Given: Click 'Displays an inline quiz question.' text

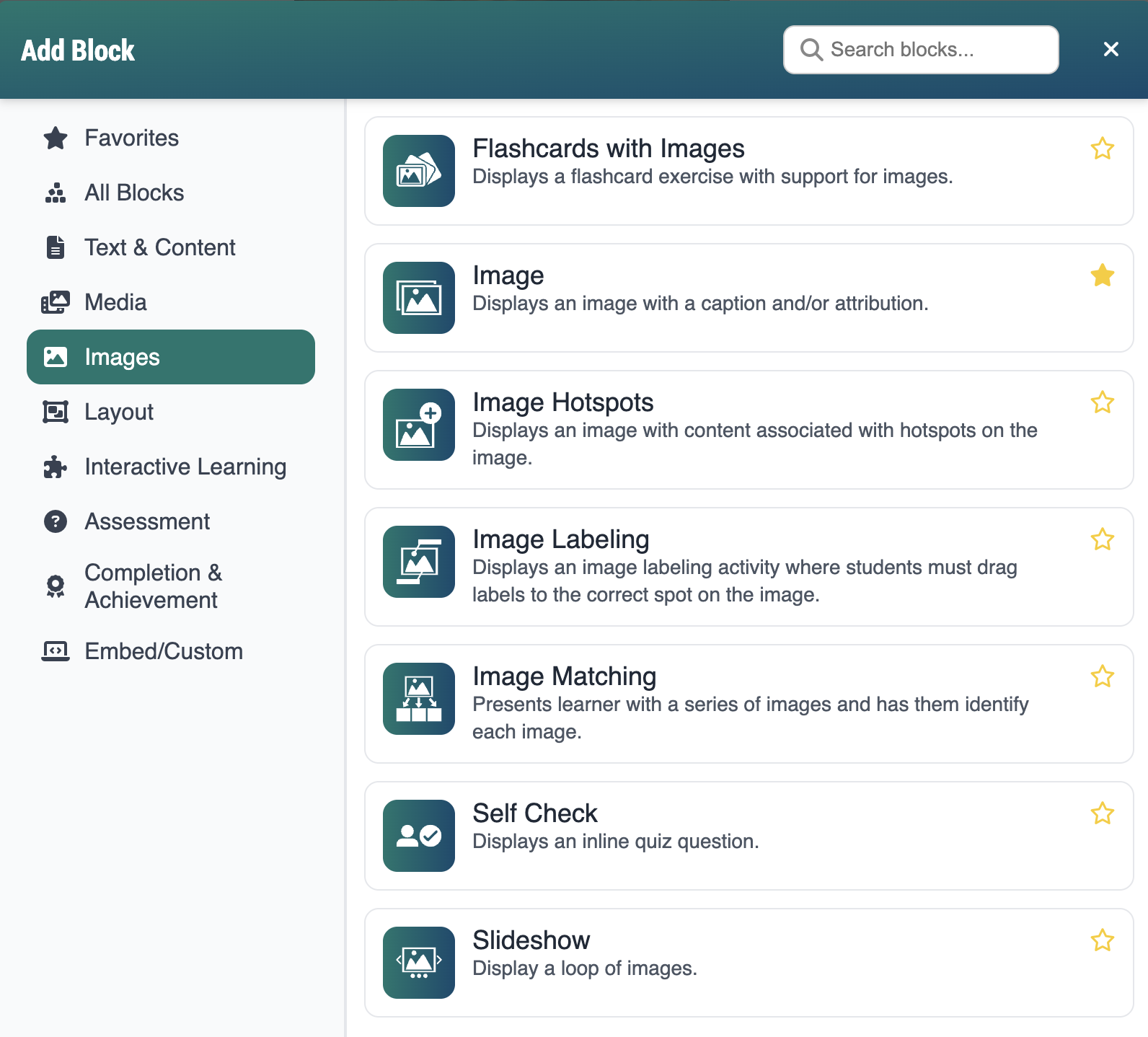Looking at the screenshot, I should (616, 842).
